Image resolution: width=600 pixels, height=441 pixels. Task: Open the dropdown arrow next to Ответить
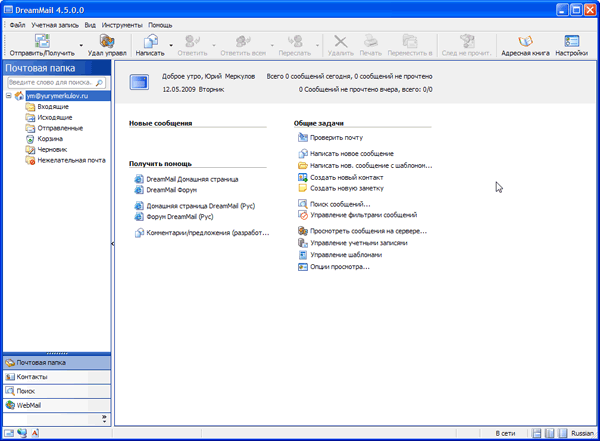tap(214, 46)
